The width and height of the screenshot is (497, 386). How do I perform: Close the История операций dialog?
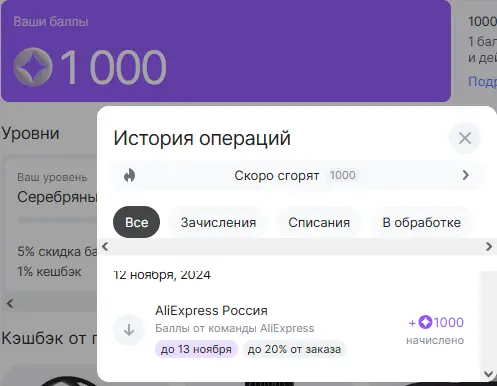point(465,138)
